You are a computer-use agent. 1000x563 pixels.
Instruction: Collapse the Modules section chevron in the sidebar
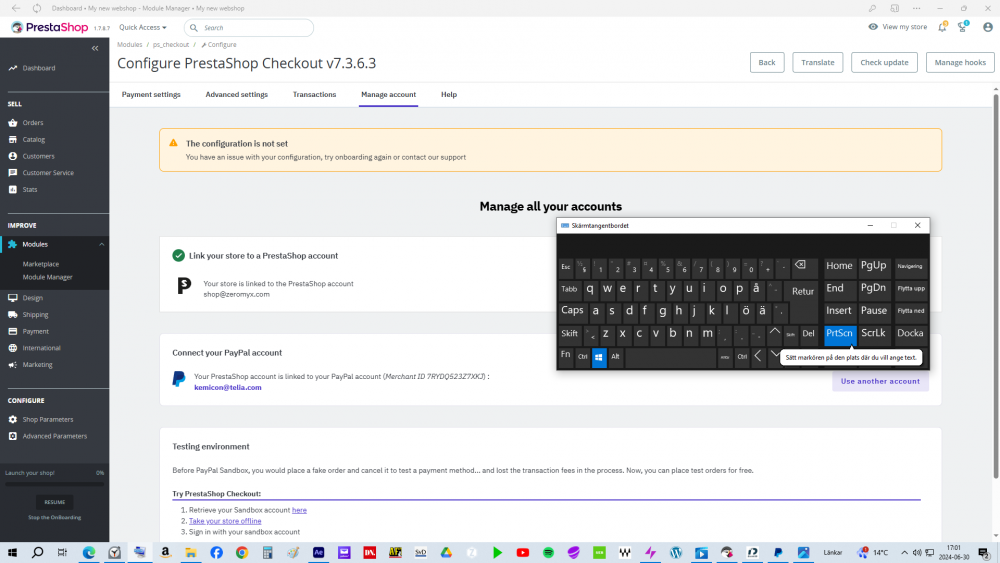pos(101,244)
